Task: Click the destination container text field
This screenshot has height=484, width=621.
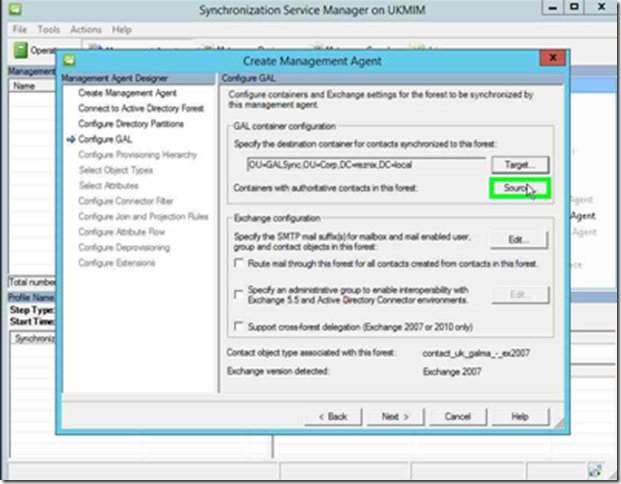Action: (x=366, y=165)
